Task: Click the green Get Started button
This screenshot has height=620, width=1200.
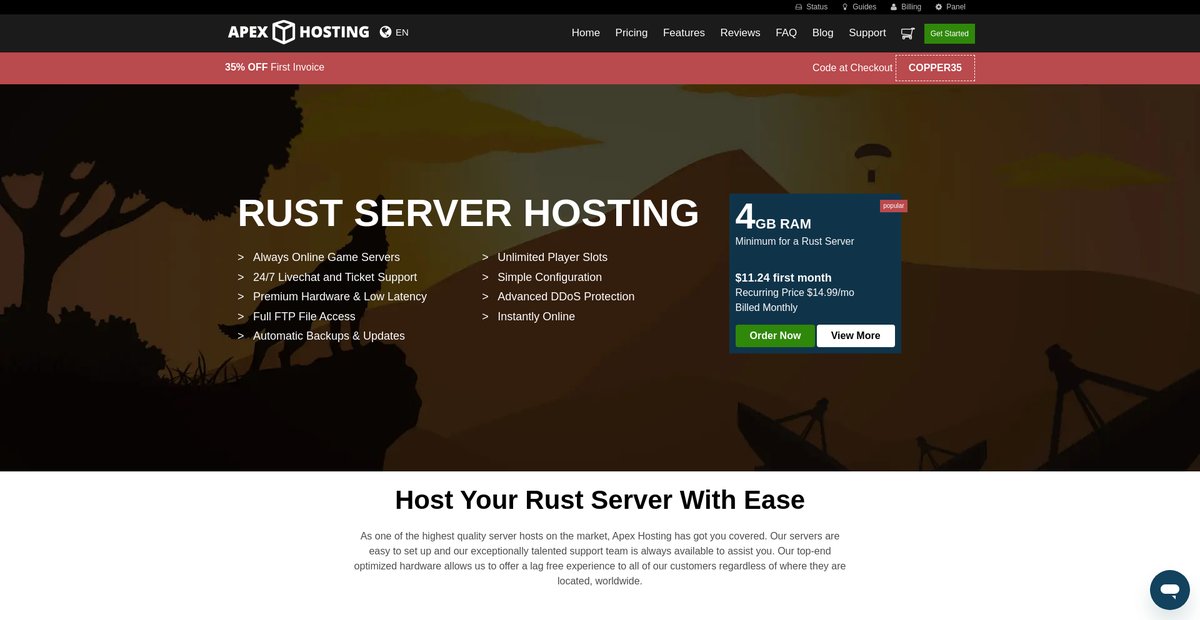Action: pos(949,33)
